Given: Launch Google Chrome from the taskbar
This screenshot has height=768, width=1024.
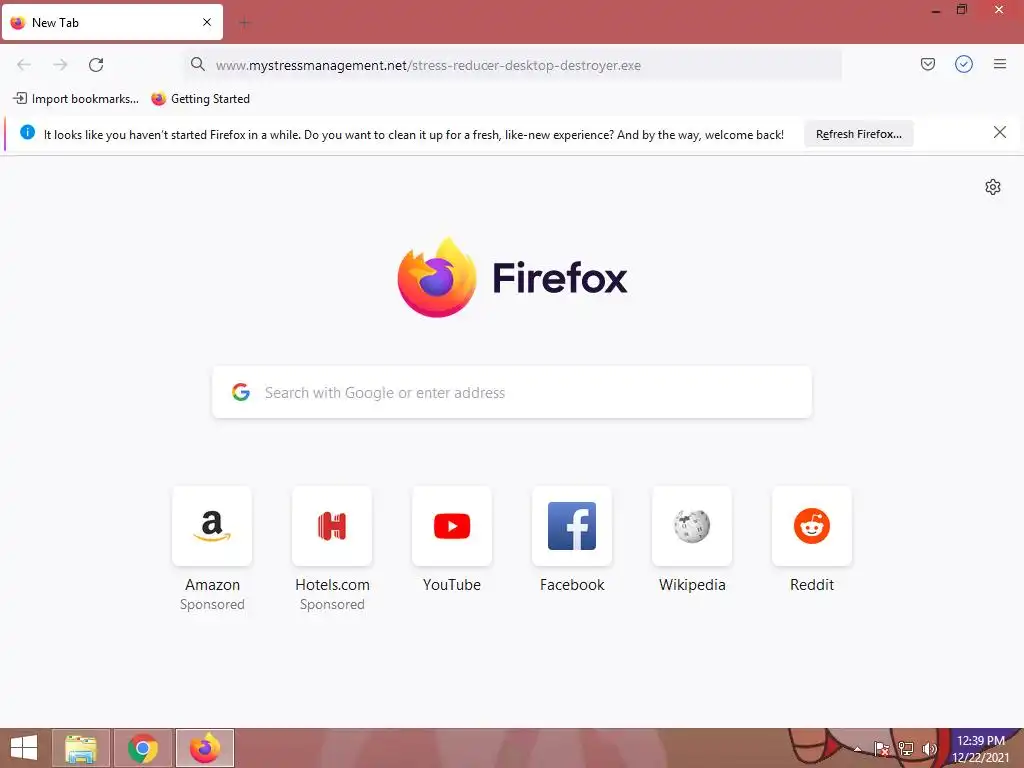Looking at the screenshot, I should click(143, 748).
